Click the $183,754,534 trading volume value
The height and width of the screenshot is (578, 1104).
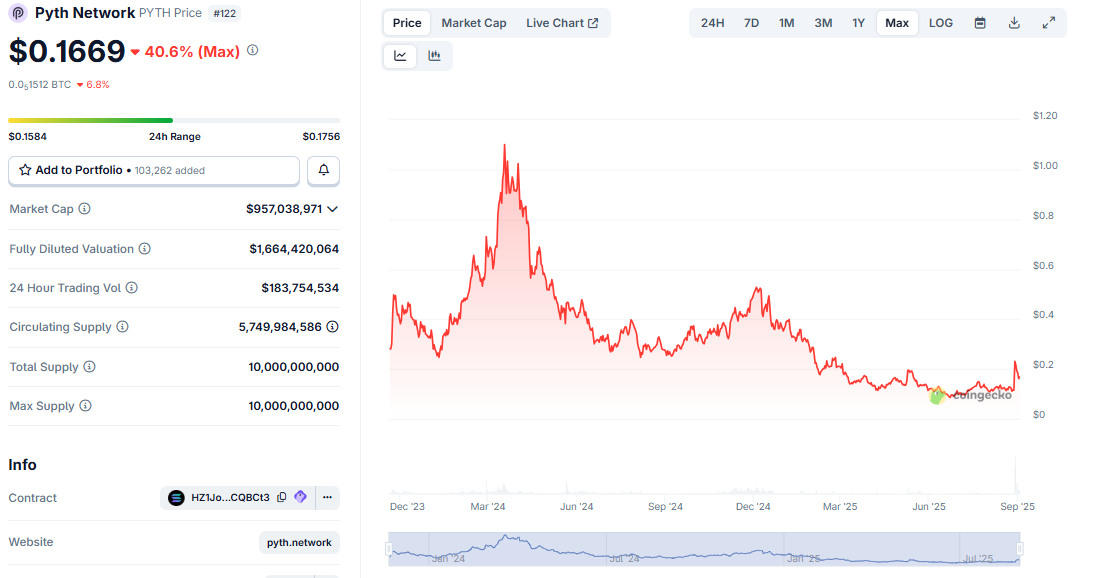300,288
